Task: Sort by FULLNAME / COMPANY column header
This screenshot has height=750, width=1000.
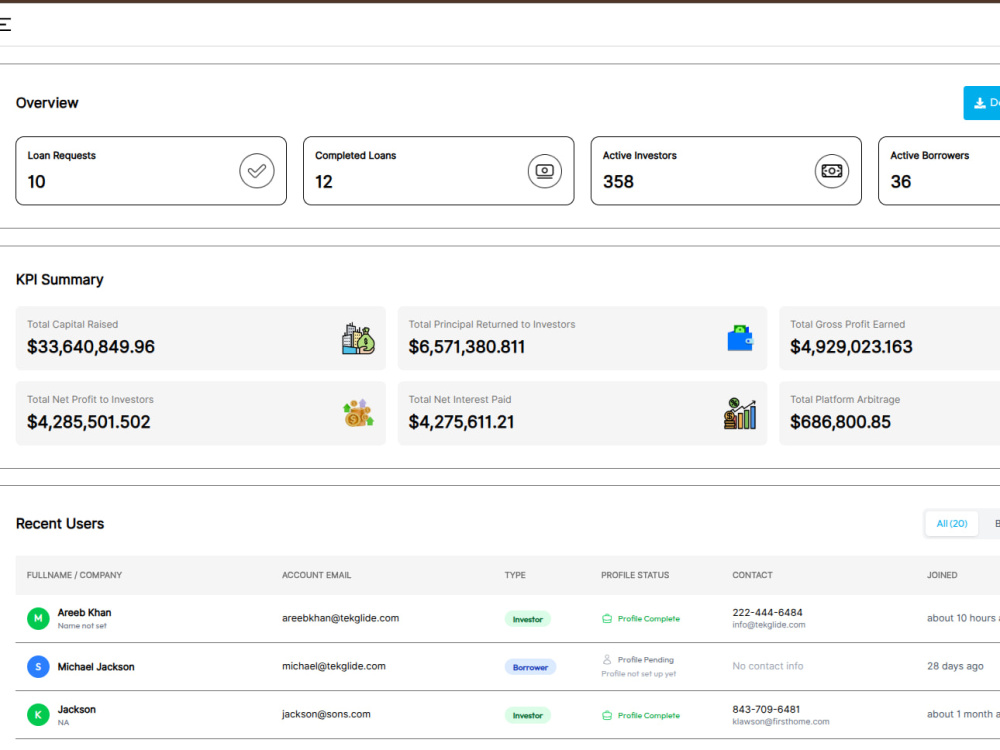Action: [x=74, y=575]
